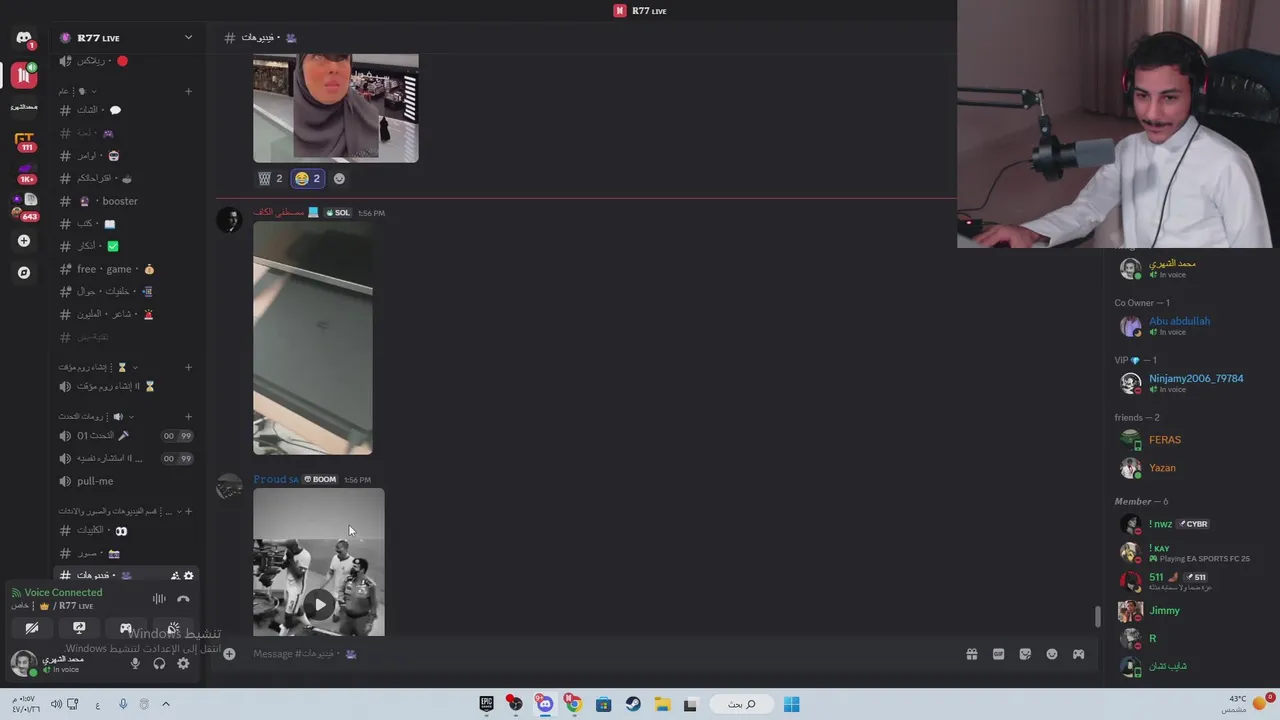Open the أذكار channel

pos(126,246)
